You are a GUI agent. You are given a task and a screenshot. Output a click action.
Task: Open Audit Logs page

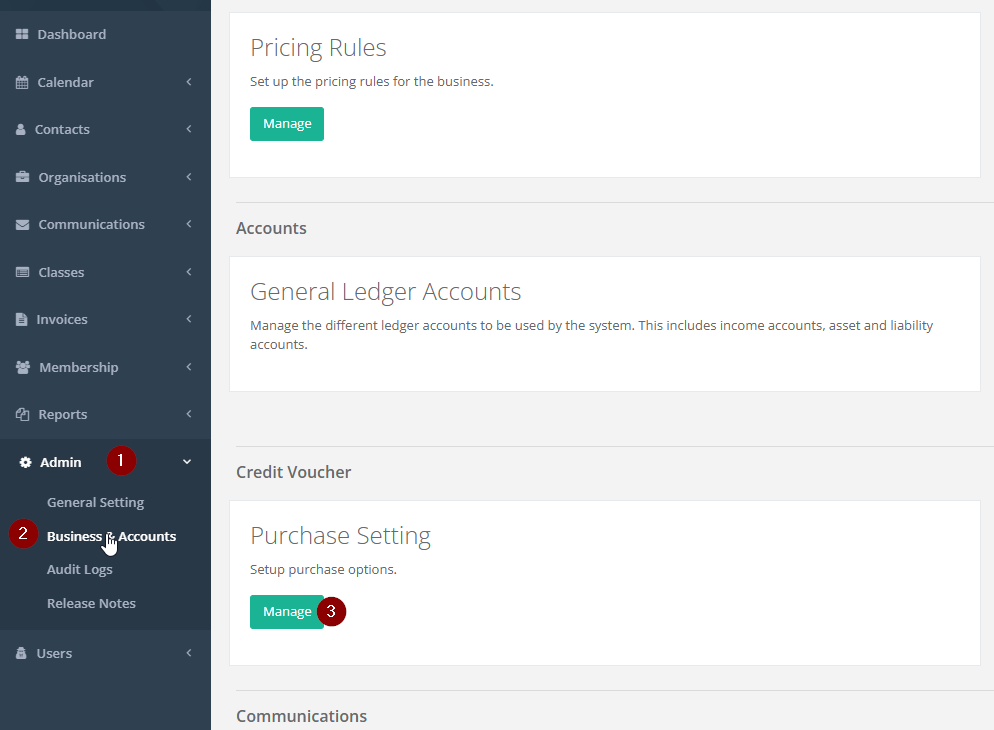tap(79, 570)
